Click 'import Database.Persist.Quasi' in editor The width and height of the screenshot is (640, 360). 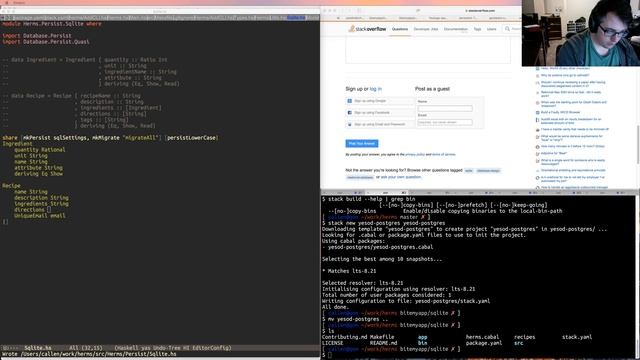pos(46,42)
